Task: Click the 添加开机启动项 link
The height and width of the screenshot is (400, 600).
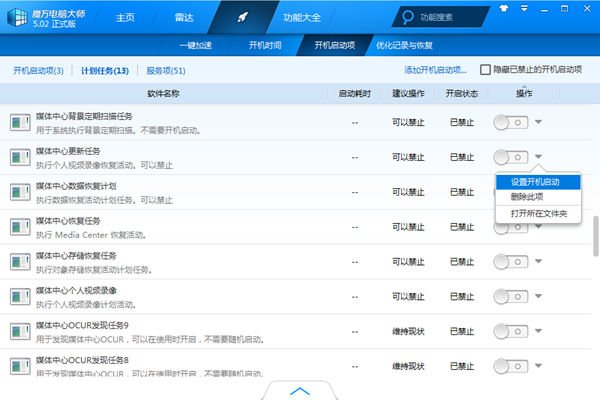Action: click(435, 71)
